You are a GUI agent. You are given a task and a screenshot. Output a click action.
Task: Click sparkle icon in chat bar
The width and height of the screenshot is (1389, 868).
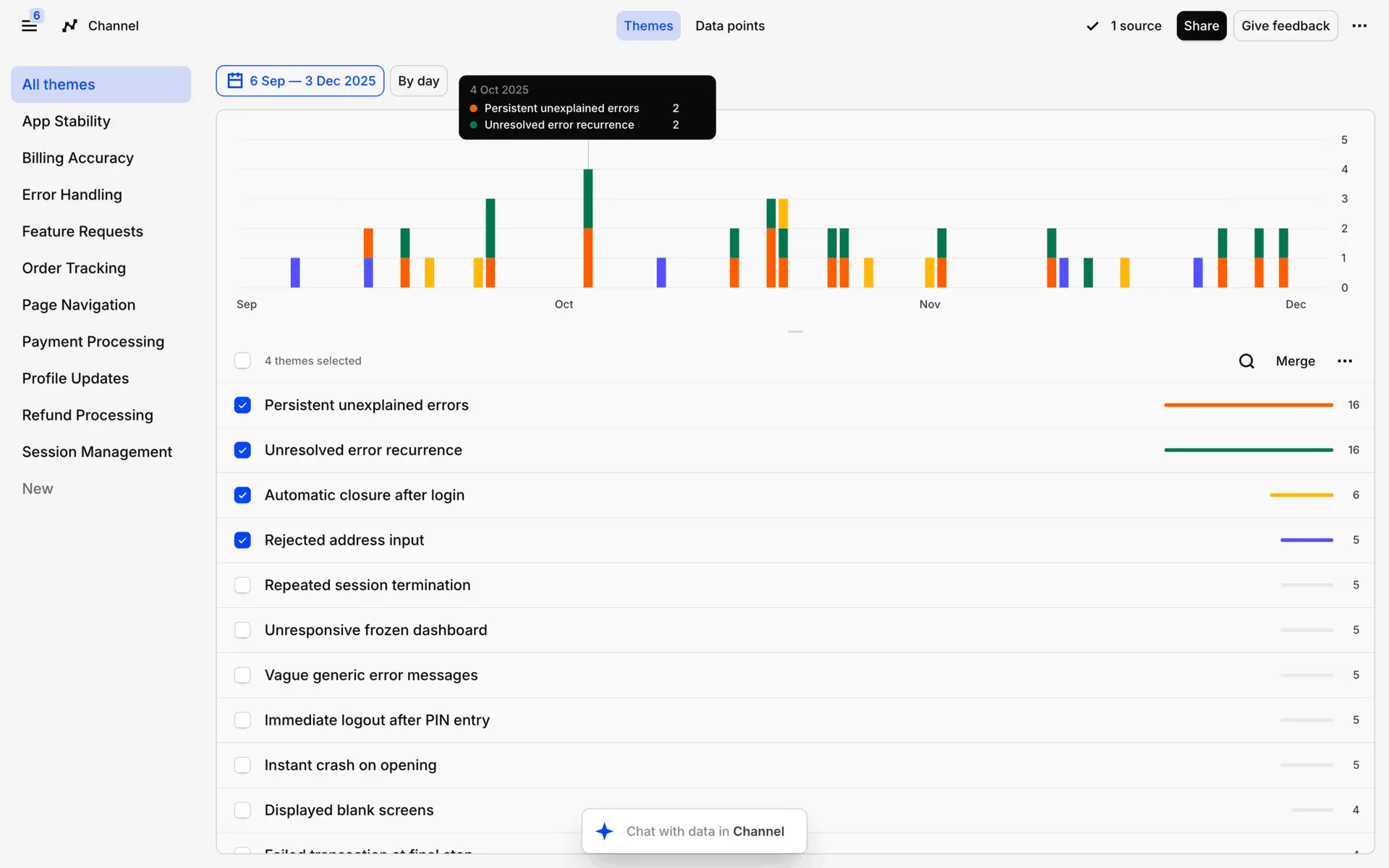click(604, 831)
